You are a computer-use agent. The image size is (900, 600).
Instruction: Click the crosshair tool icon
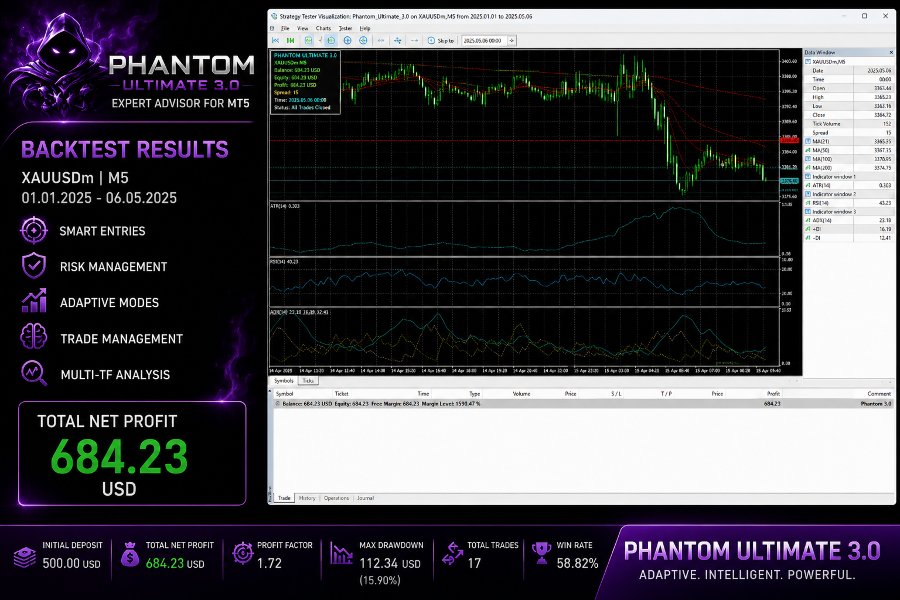click(397, 40)
